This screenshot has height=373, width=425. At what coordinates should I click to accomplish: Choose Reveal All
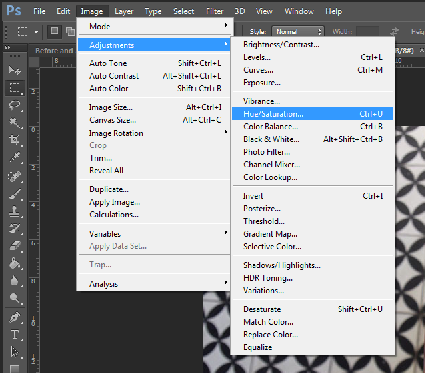tap(154, 170)
